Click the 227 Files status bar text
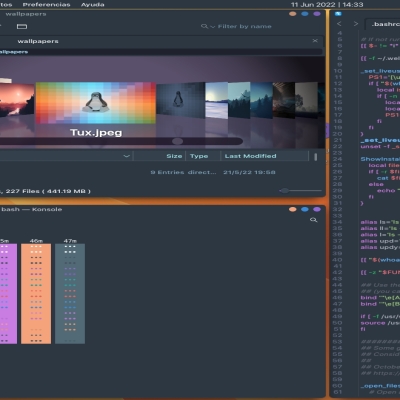This screenshot has width=400, height=400. tap(47, 191)
